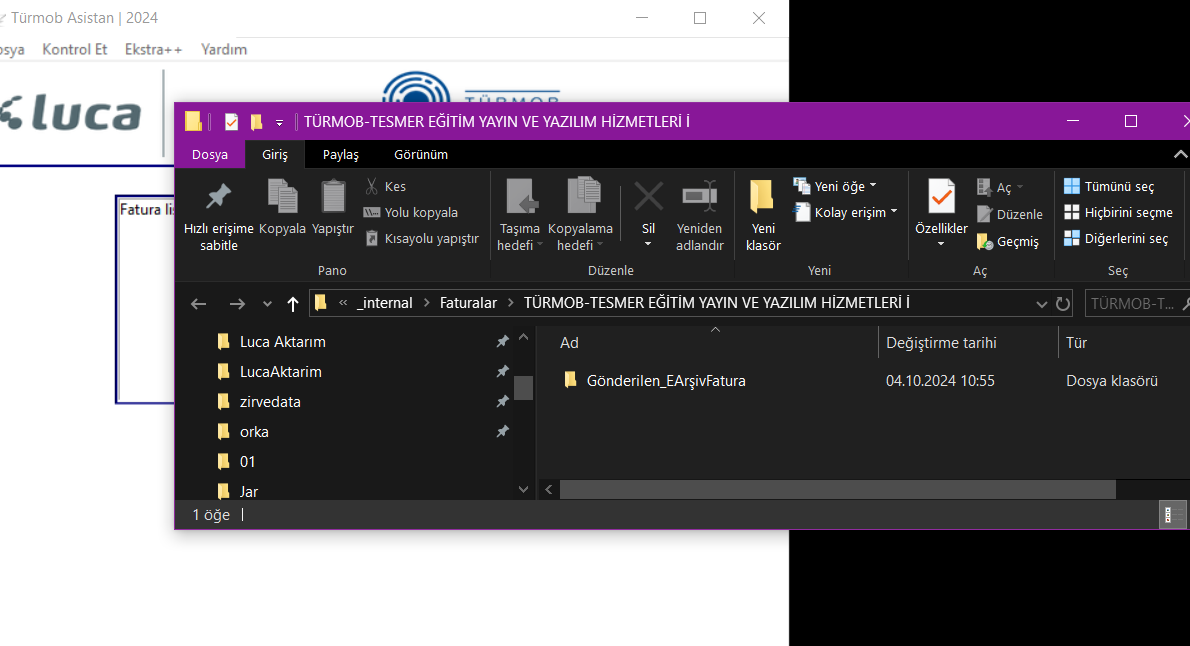
Task: Click Tümünü seç select all
Action: coord(1110,187)
